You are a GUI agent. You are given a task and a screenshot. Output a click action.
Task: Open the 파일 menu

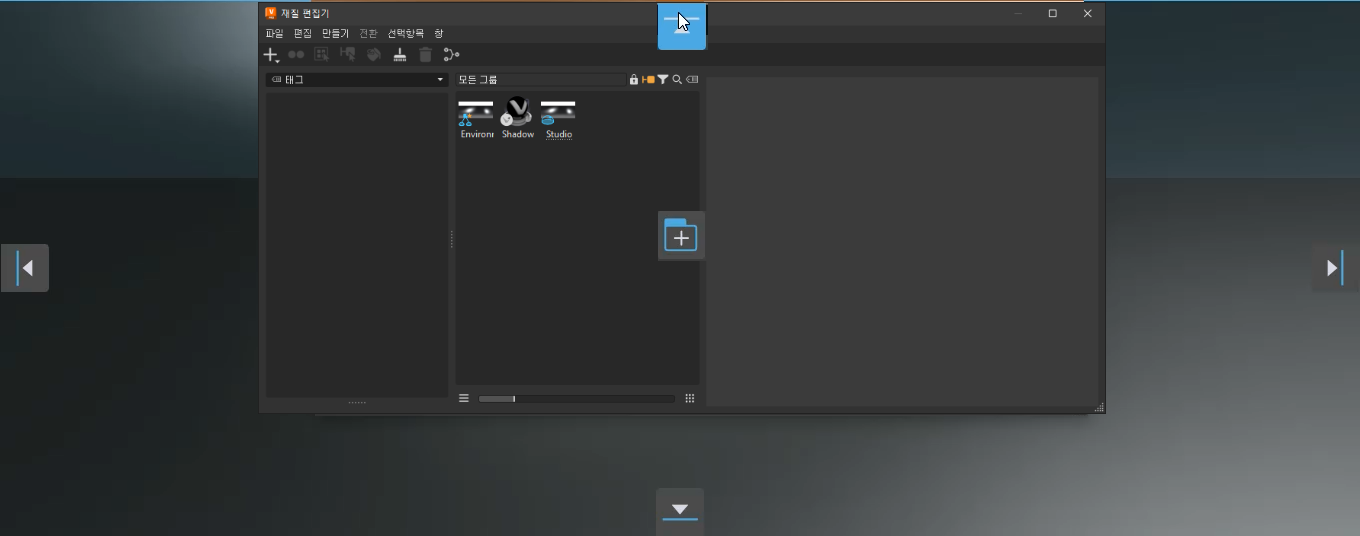pyautogui.click(x=274, y=34)
